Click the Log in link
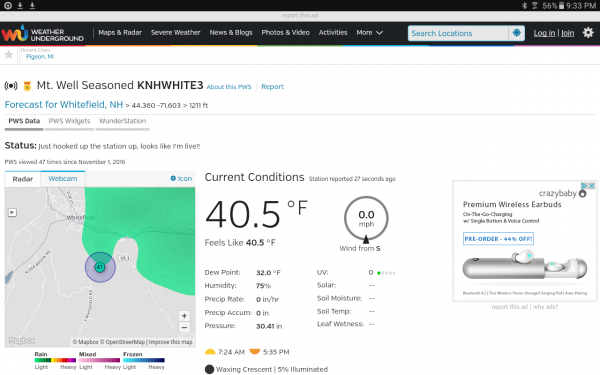This screenshot has height=375, width=600. [544, 33]
